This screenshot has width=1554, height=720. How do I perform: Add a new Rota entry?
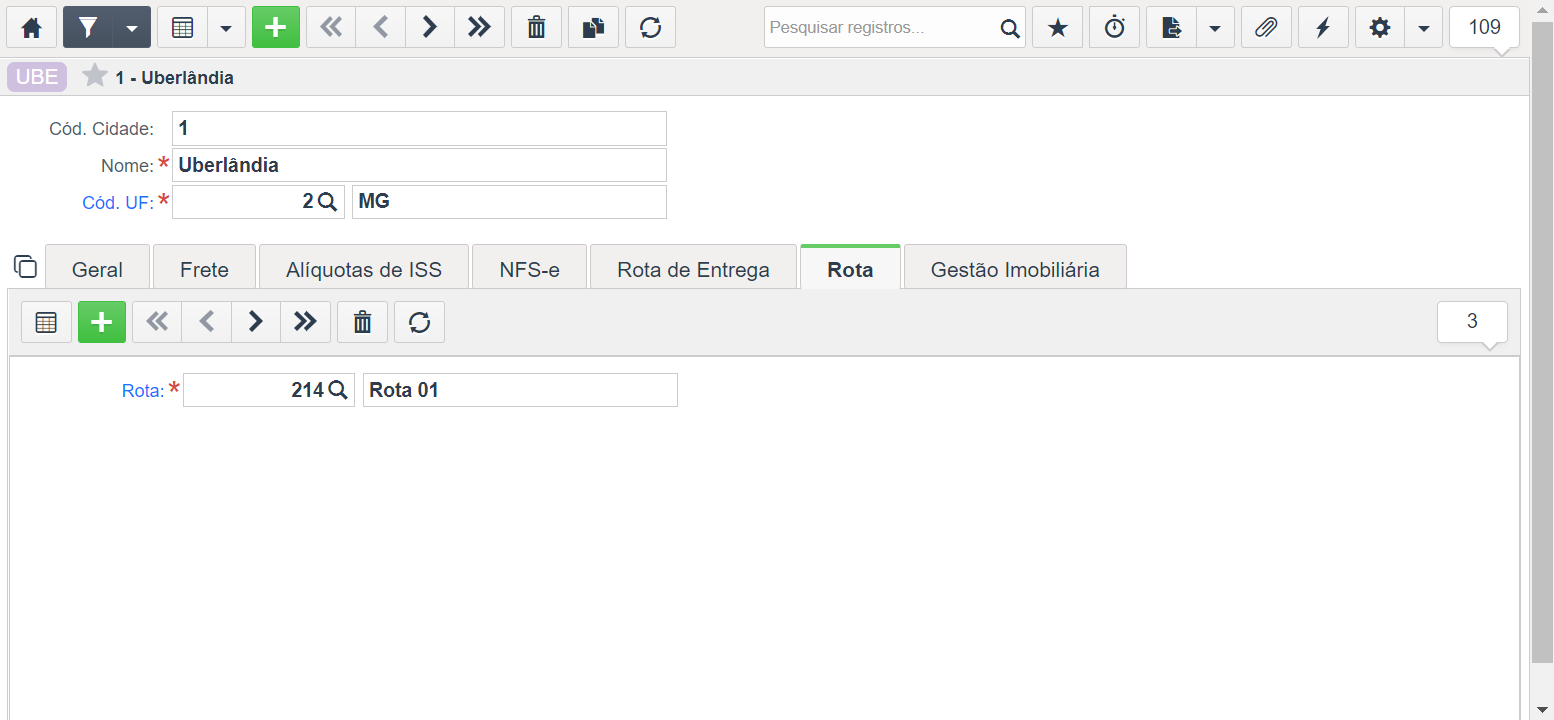point(102,322)
